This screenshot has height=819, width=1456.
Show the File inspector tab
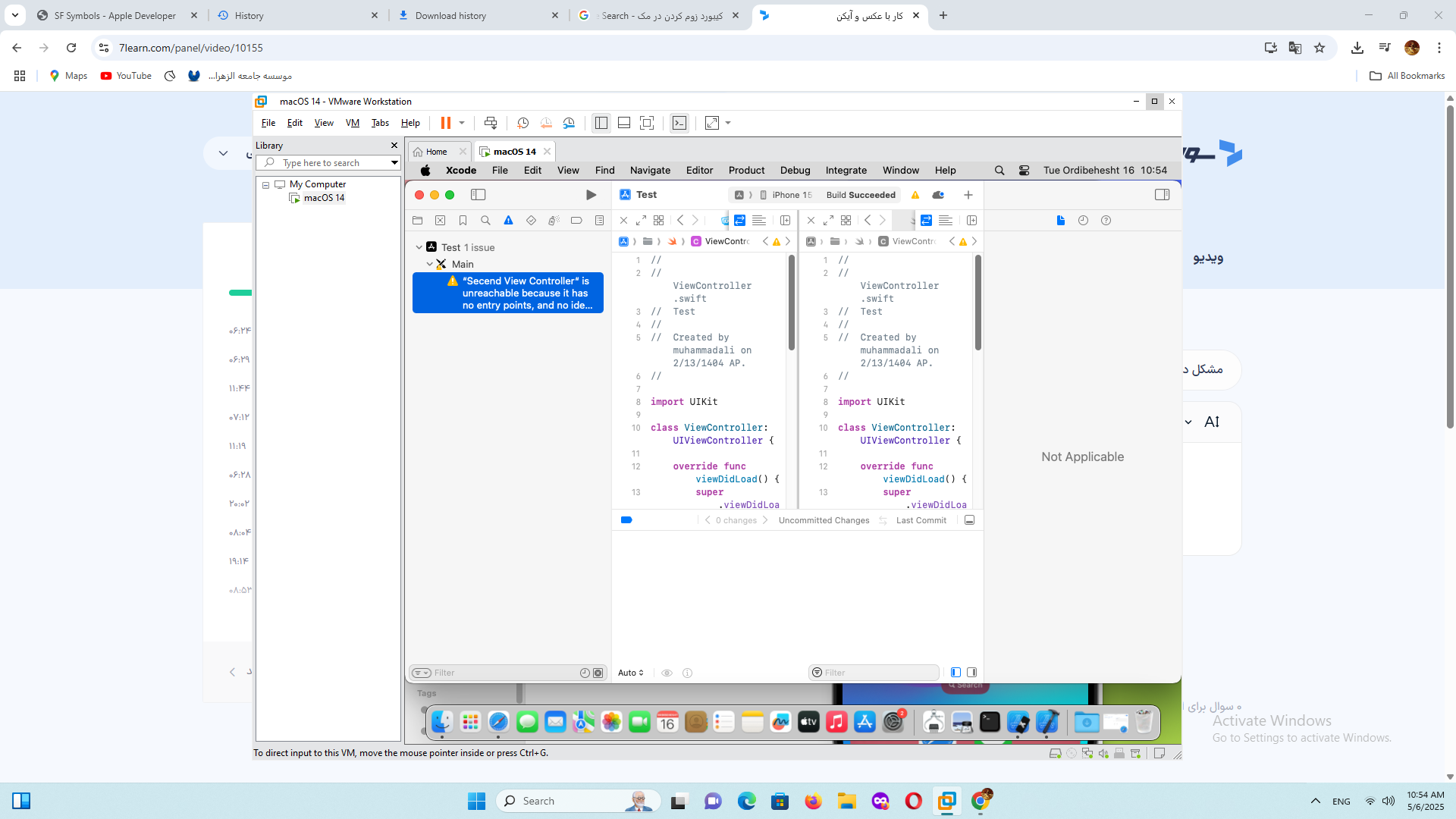pos(1060,221)
